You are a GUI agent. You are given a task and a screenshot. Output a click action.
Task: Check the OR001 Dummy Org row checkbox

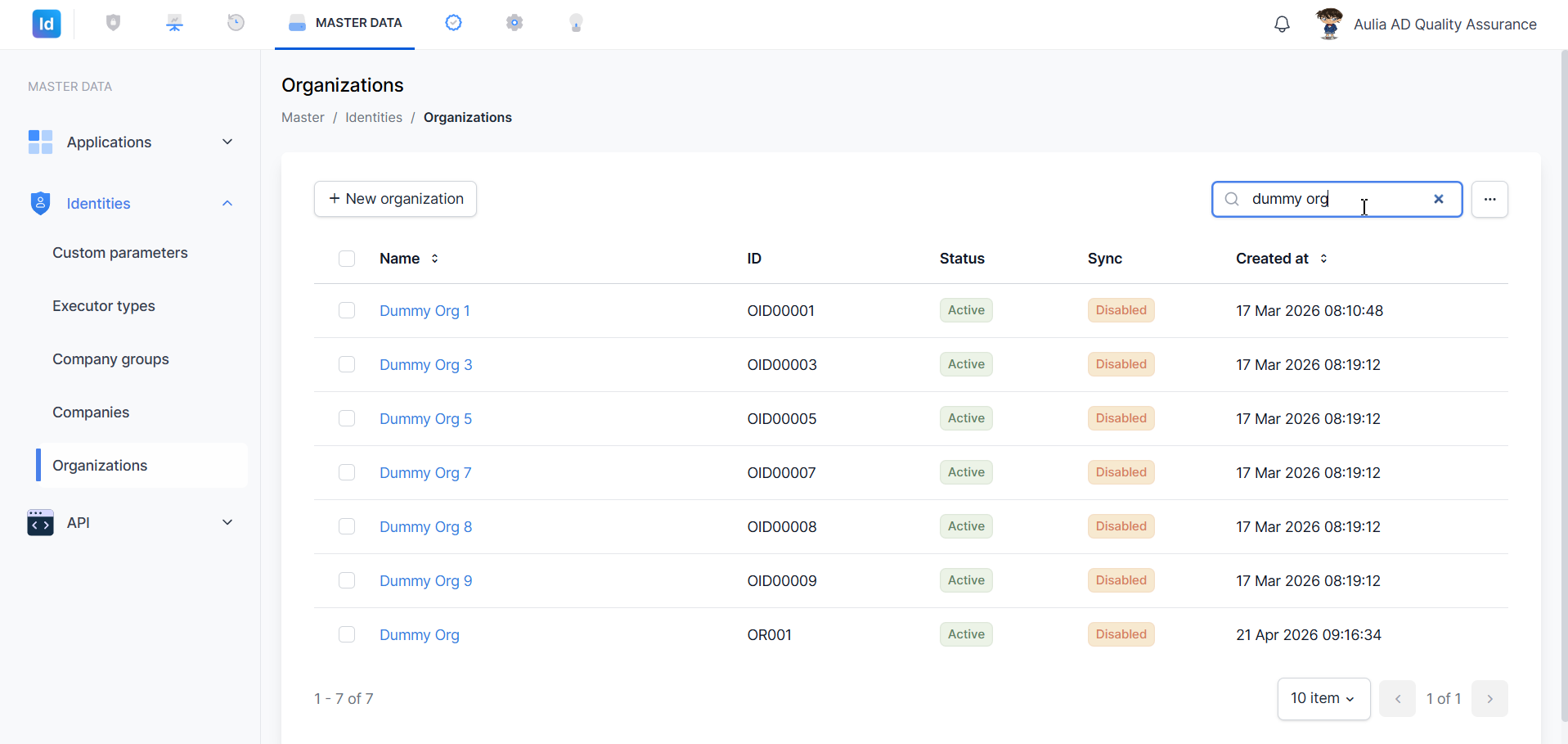(347, 634)
